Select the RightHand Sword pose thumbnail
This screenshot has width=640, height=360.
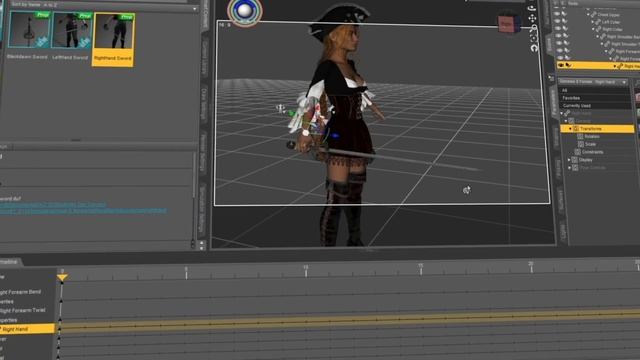pyautogui.click(x=113, y=39)
